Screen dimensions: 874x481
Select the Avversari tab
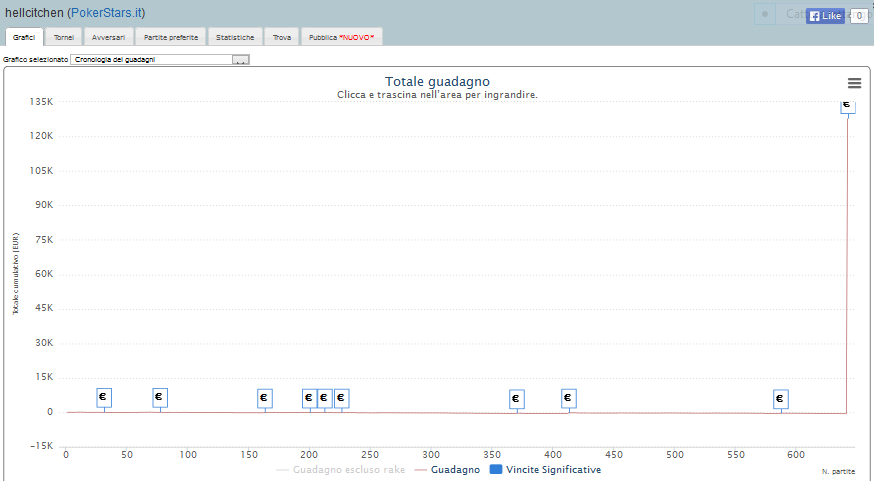[x=108, y=37]
